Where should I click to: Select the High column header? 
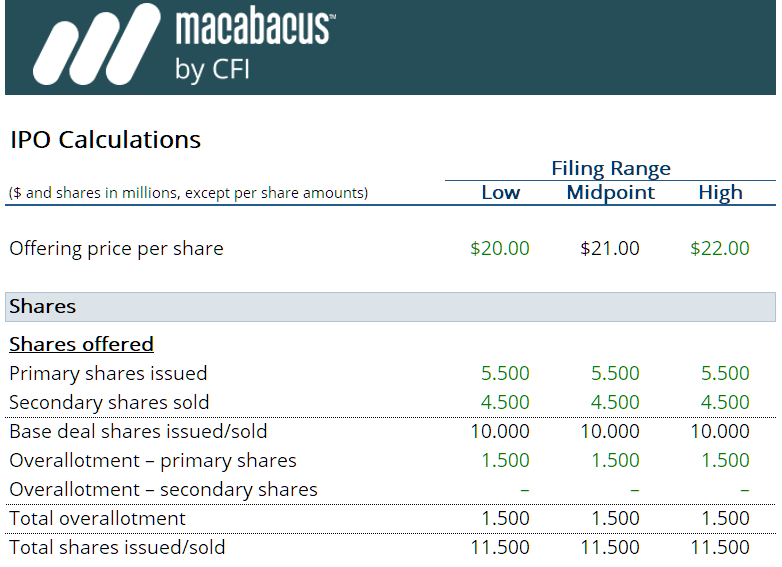(x=720, y=193)
